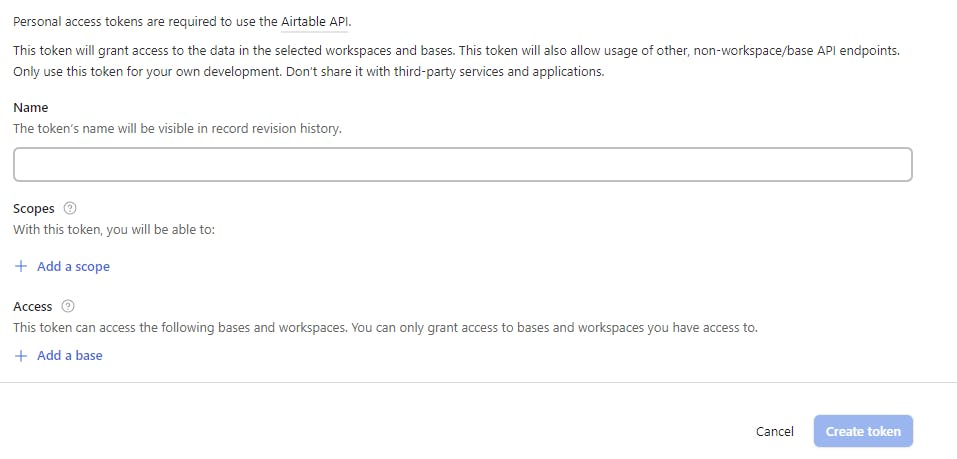Focus the token Name text field
Image resolution: width=957 pixels, height=459 pixels.
point(463,164)
